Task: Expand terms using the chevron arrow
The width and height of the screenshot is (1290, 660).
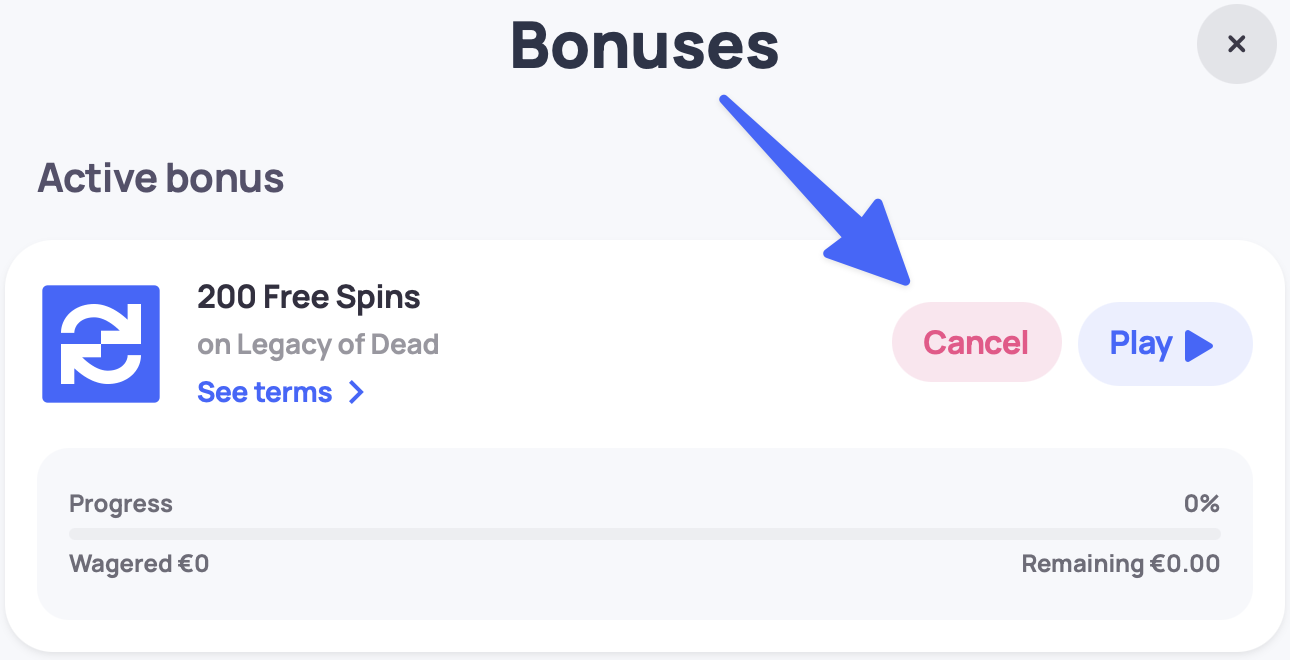Action: click(x=356, y=392)
